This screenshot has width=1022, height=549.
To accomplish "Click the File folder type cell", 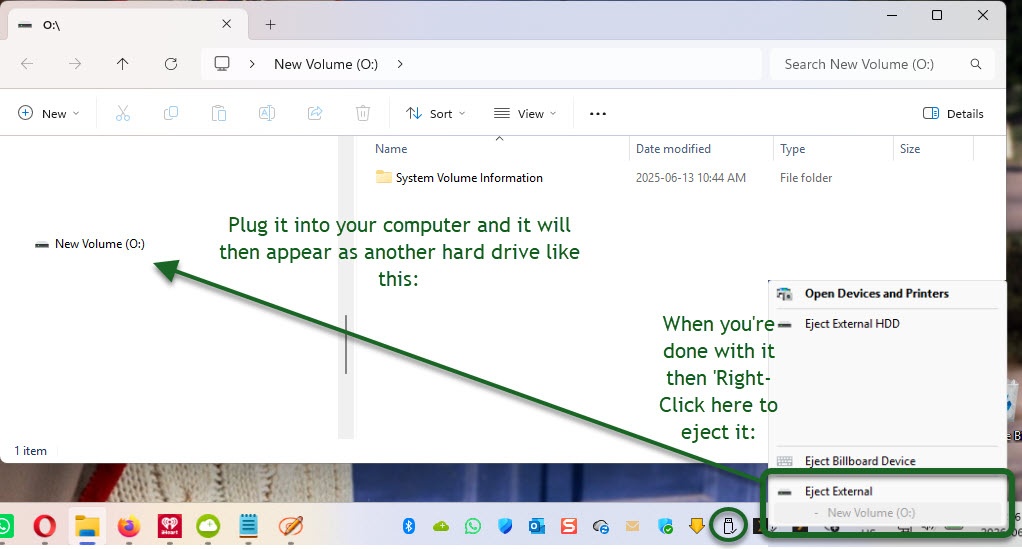I will coord(806,177).
